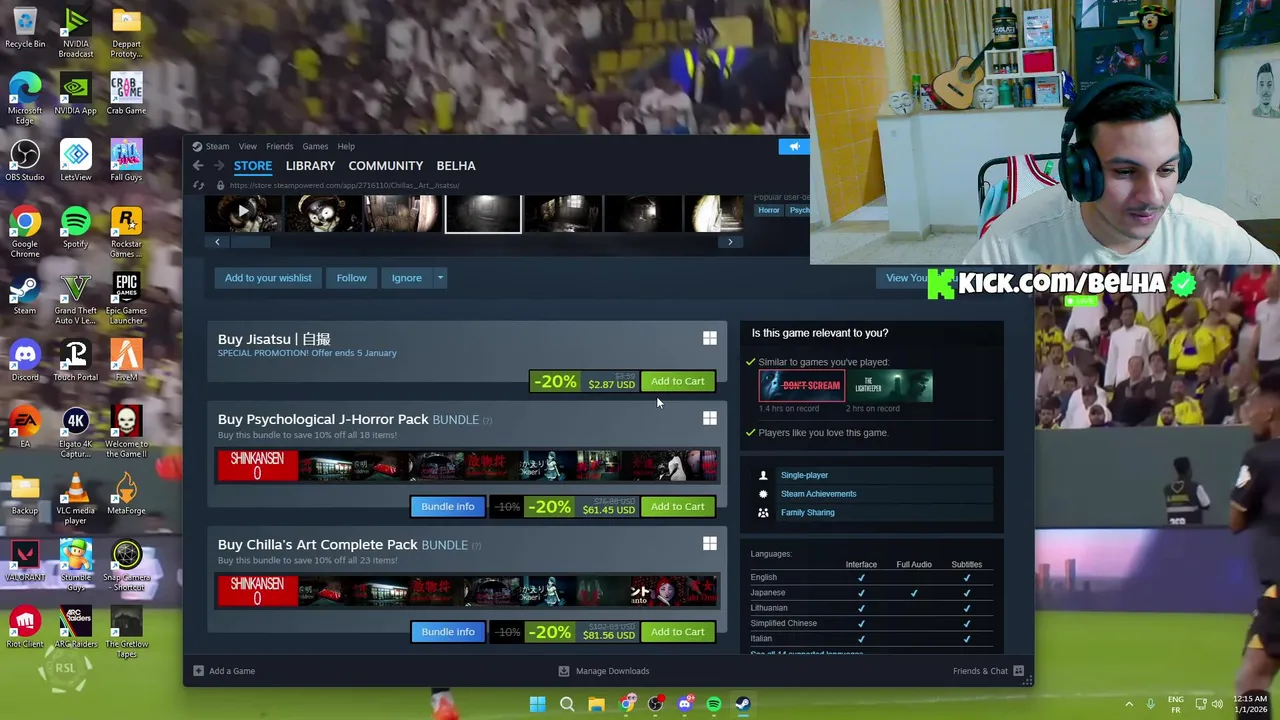The height and width of the screenshot is (720, 1280).
Task: Open the Crab Game desktop shortcut
Action: [126, 94]
